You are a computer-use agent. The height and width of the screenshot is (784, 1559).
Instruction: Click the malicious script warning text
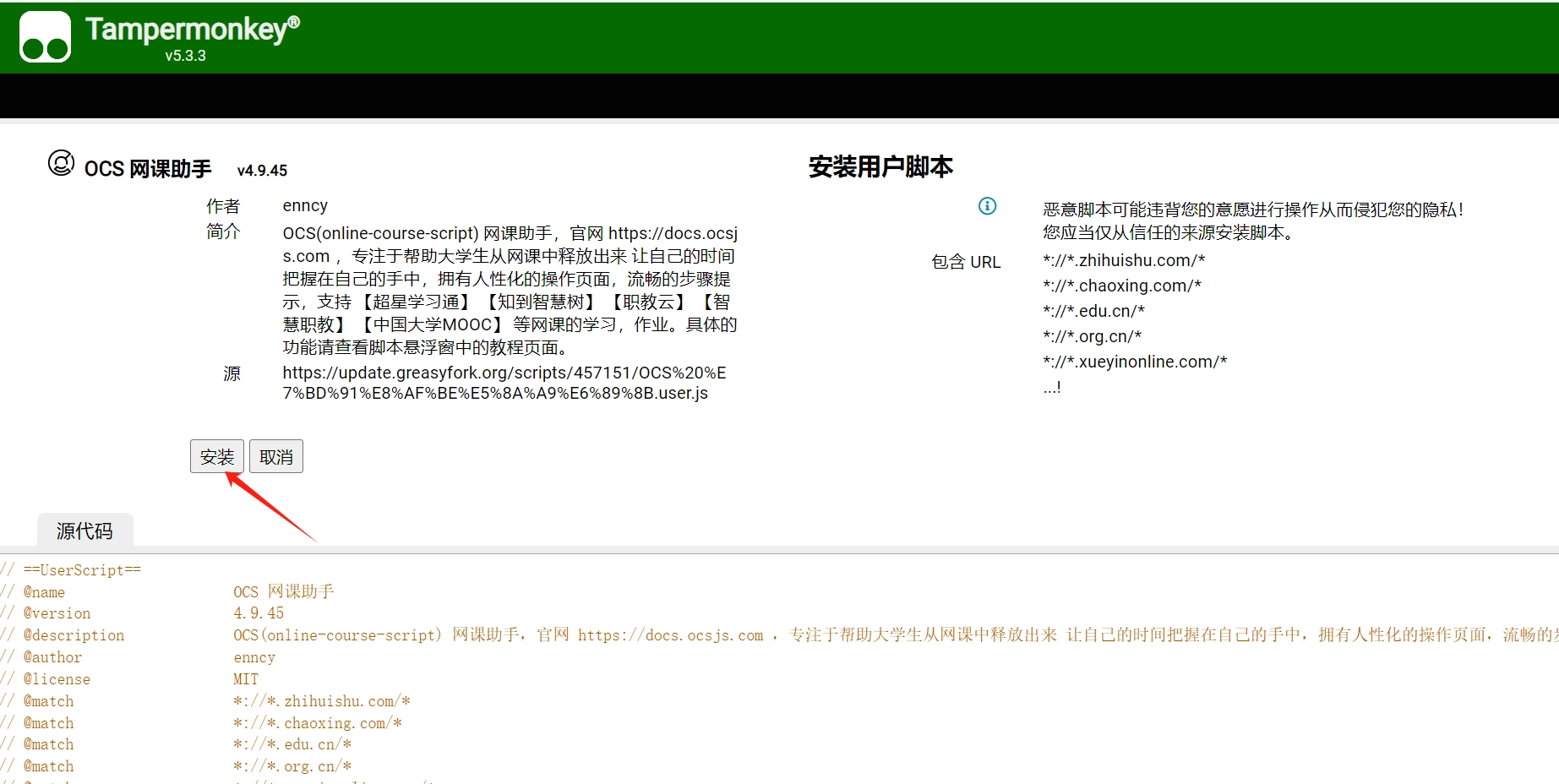tap(1253, 220)
